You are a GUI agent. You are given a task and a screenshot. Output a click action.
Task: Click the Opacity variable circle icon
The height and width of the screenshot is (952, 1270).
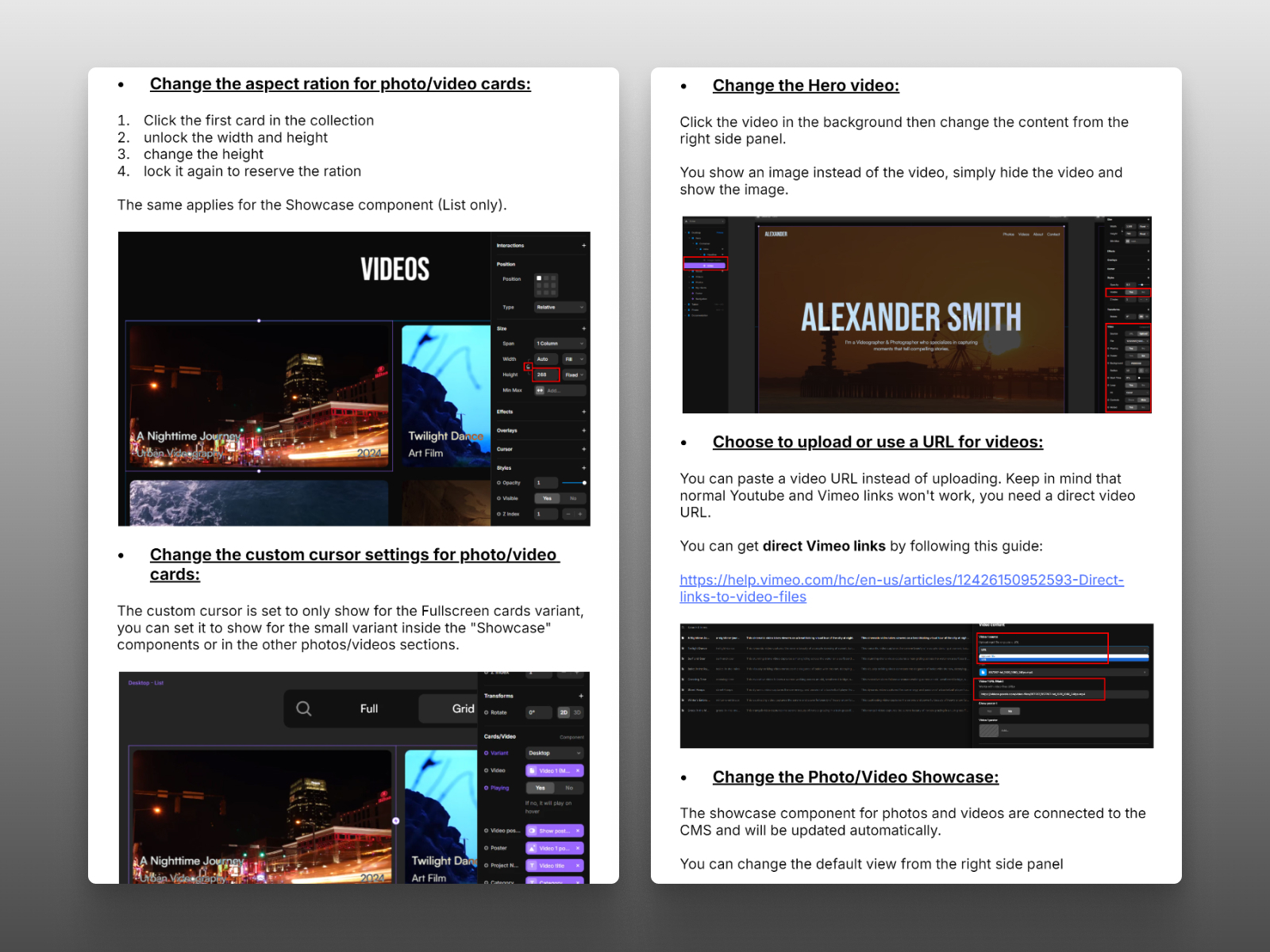(498, 483)
